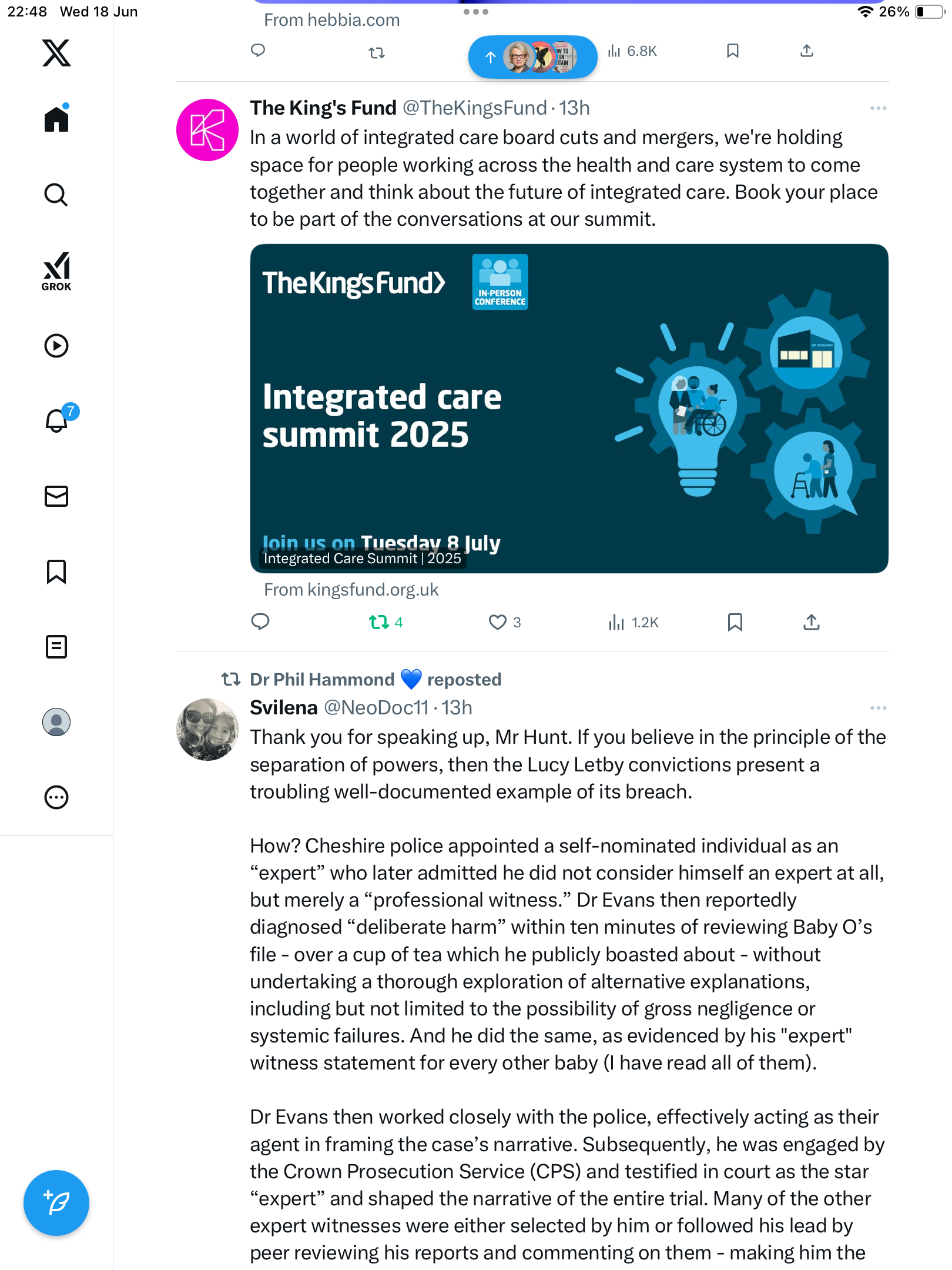The width and height of the screenshot is (952, 1270).
Task: Open the X home logo
Action: point(56,53)
